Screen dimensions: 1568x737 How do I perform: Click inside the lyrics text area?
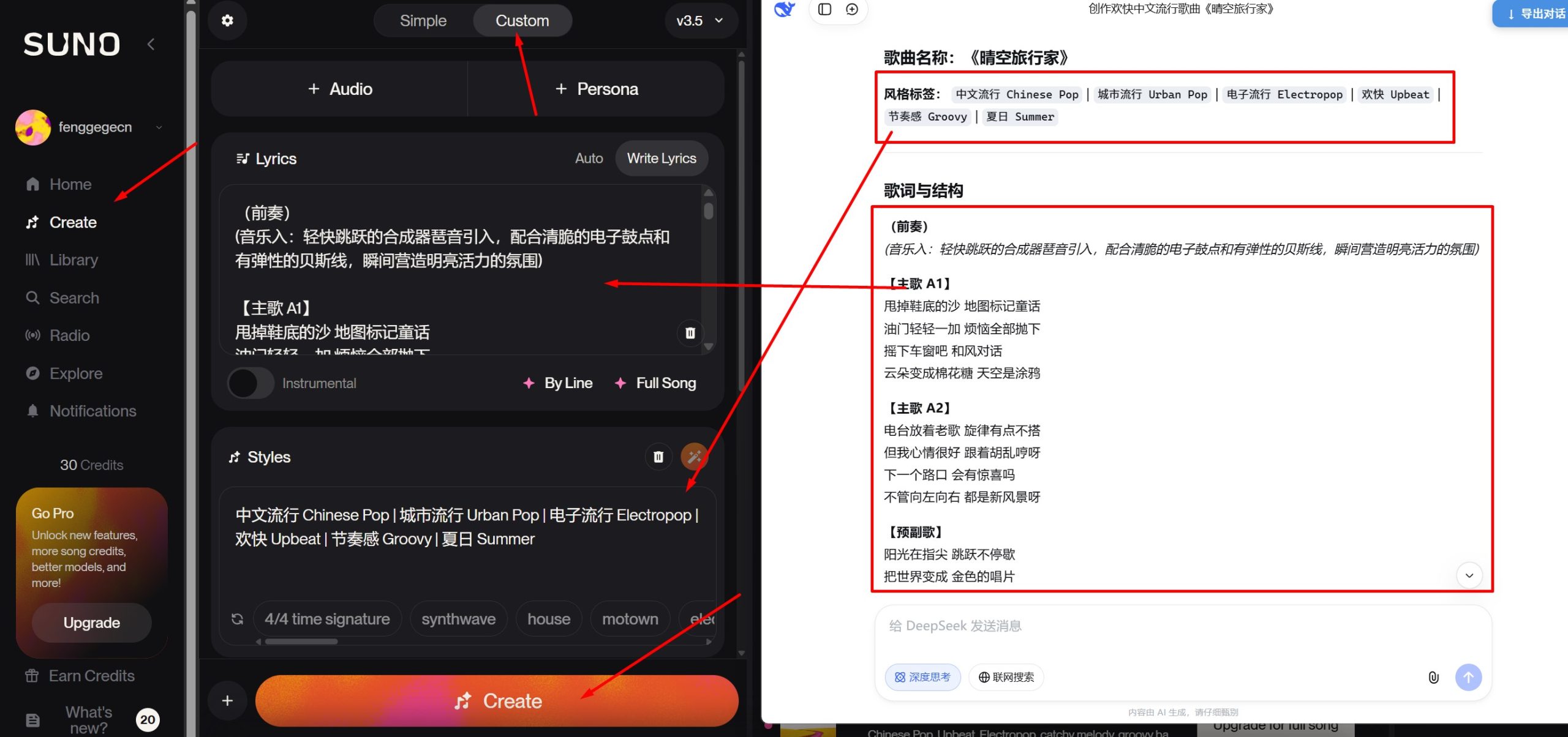(x=459, y=269)
